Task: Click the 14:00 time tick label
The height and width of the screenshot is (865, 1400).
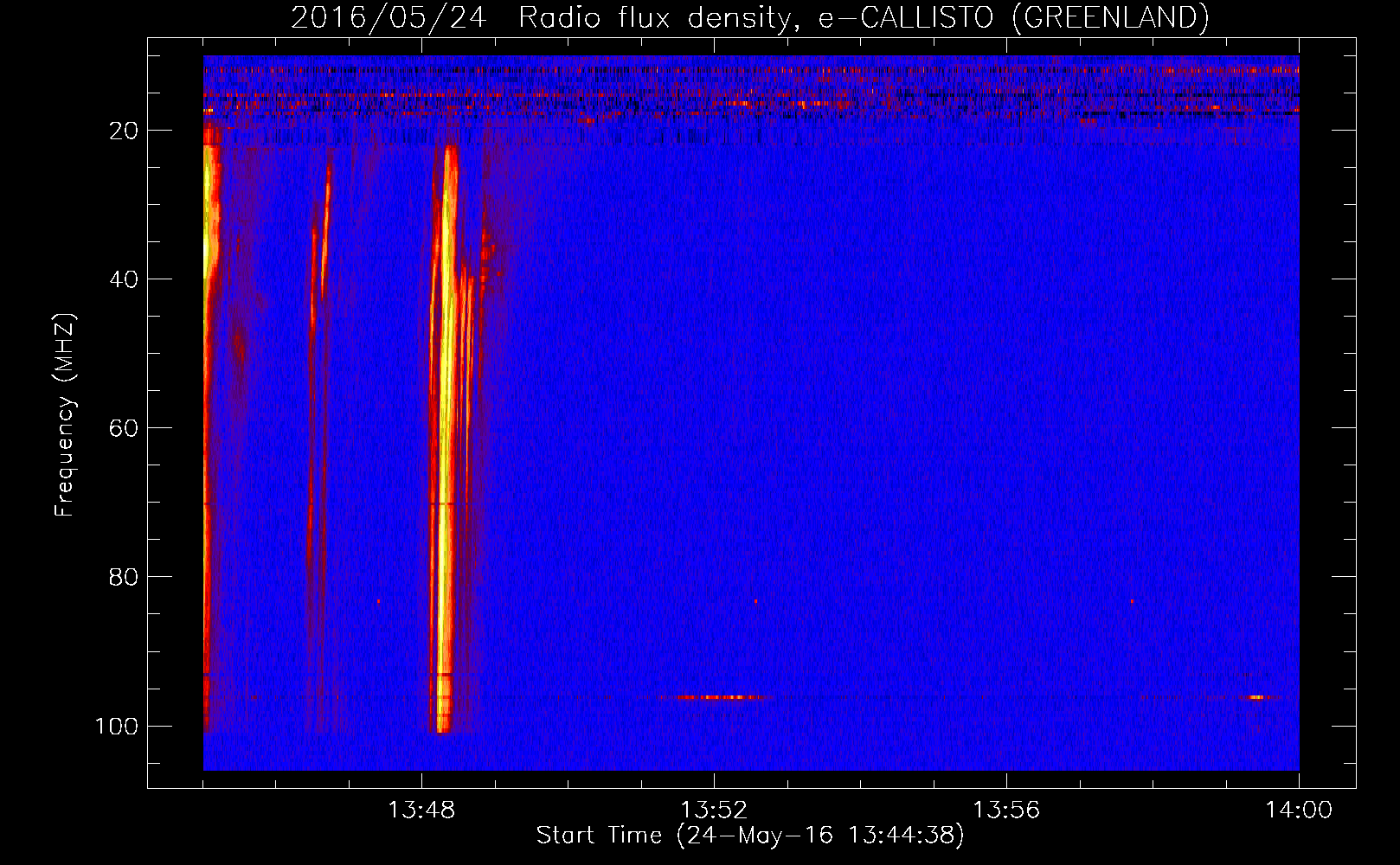Action: click(x=1299, y=811)
